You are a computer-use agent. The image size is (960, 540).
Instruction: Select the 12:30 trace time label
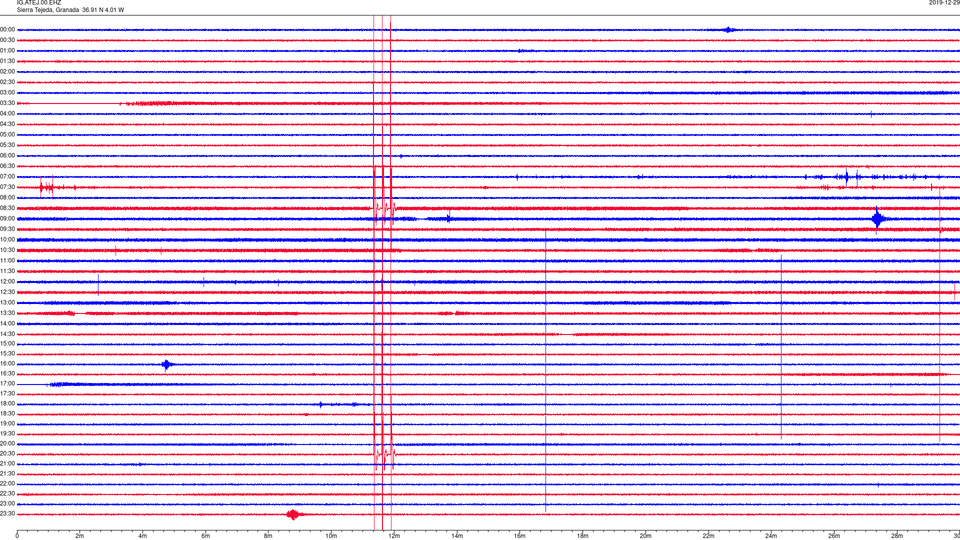[7, 292]
